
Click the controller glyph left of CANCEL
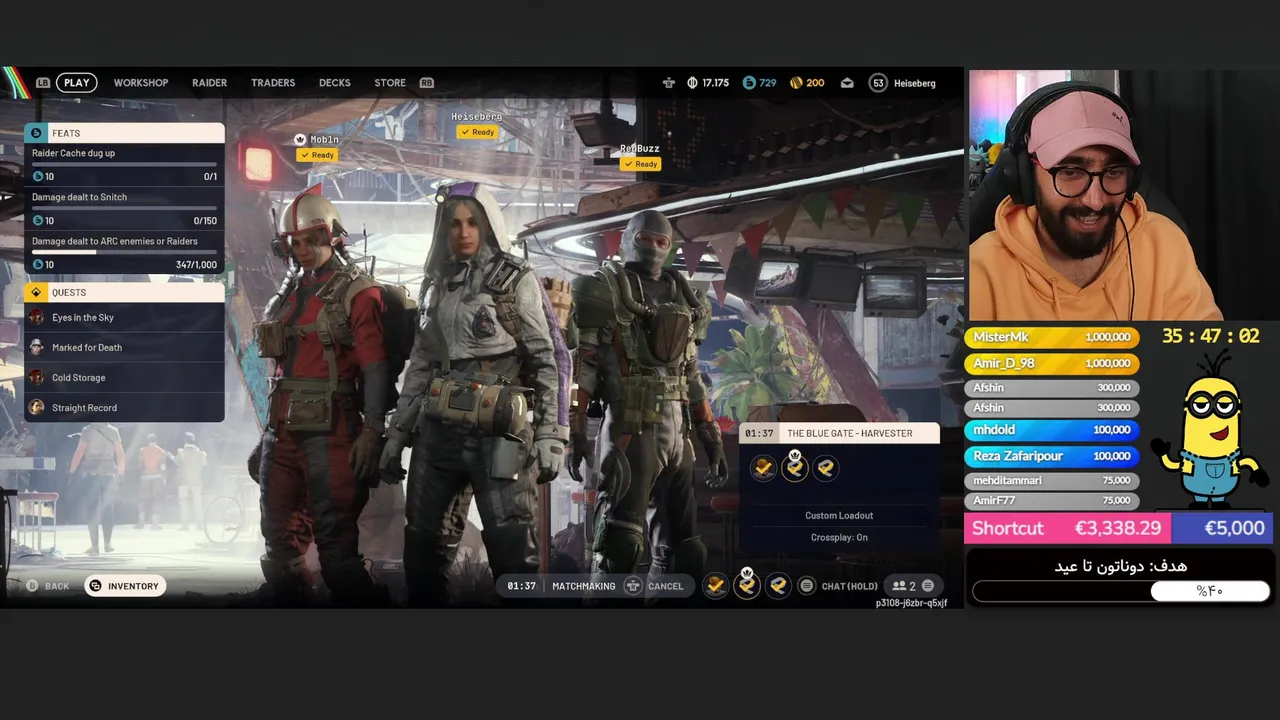pyautogui.click(x=632, y=586)
